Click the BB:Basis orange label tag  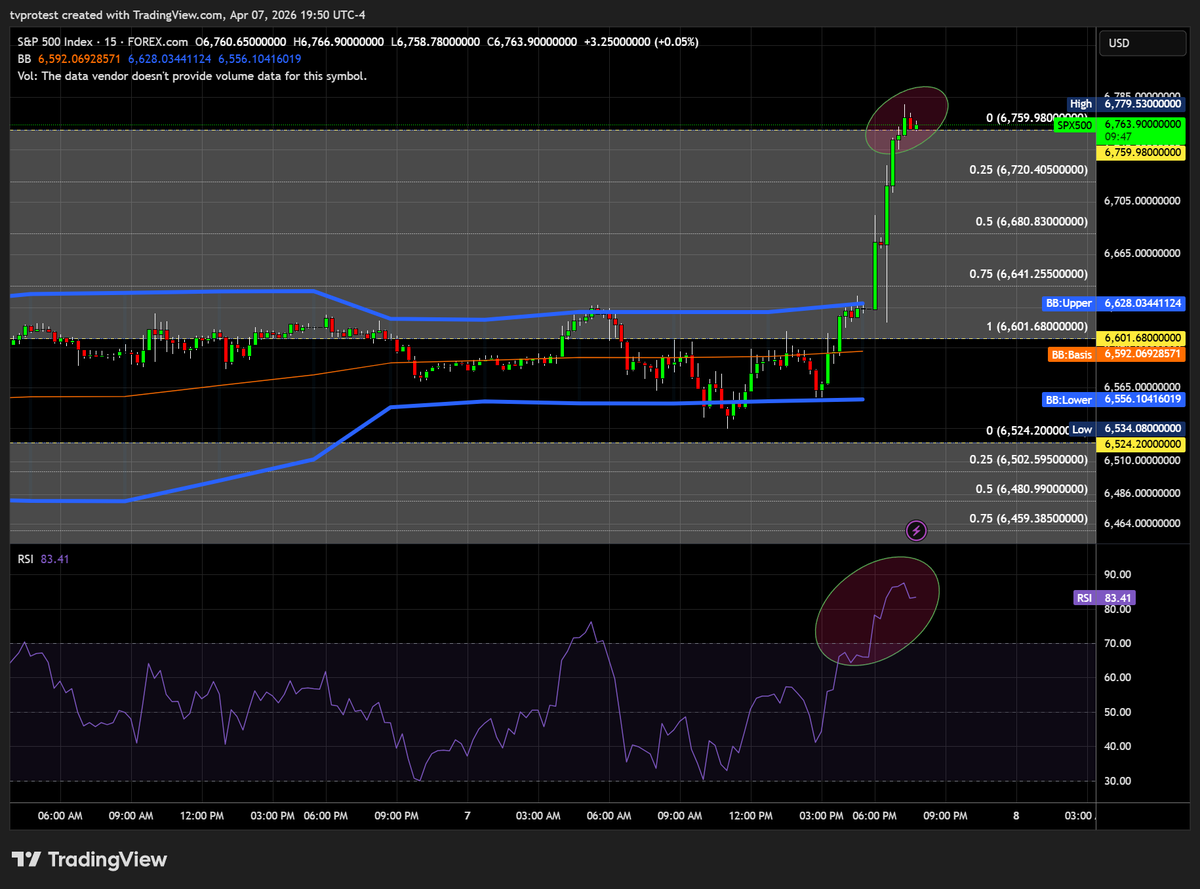1071,354
